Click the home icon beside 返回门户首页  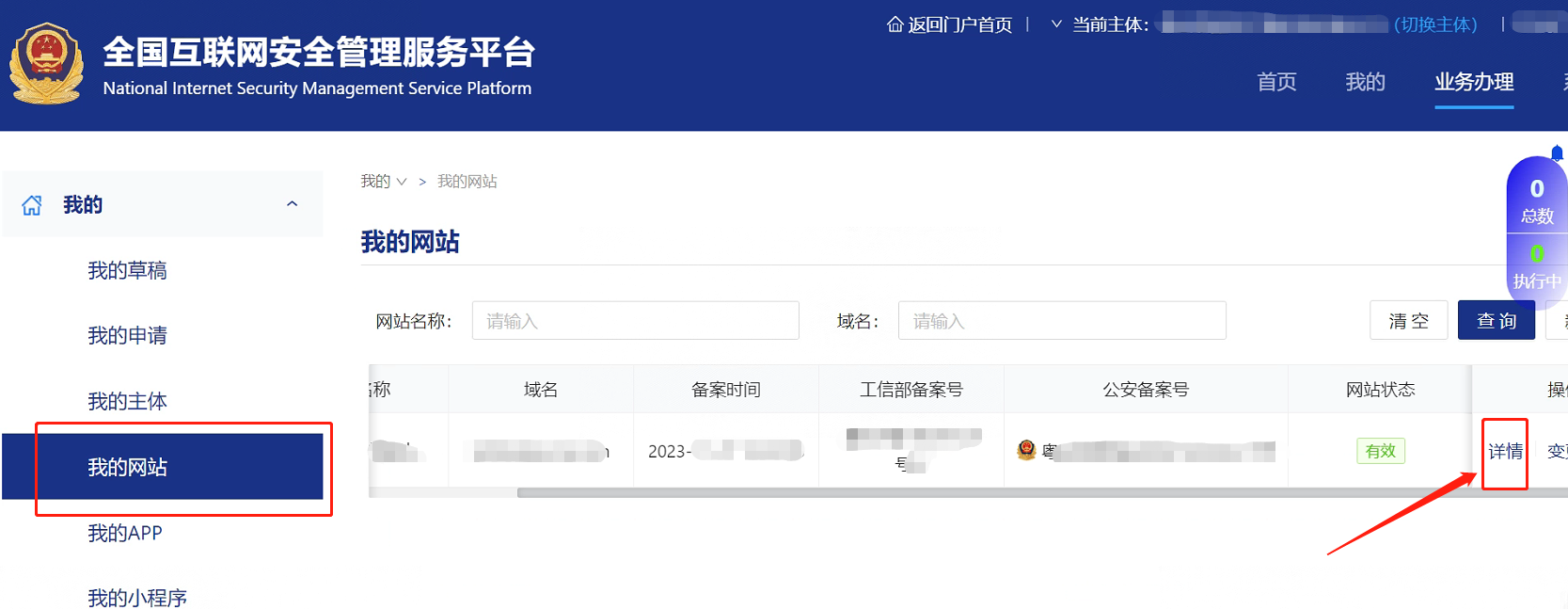tap(895, 24)
